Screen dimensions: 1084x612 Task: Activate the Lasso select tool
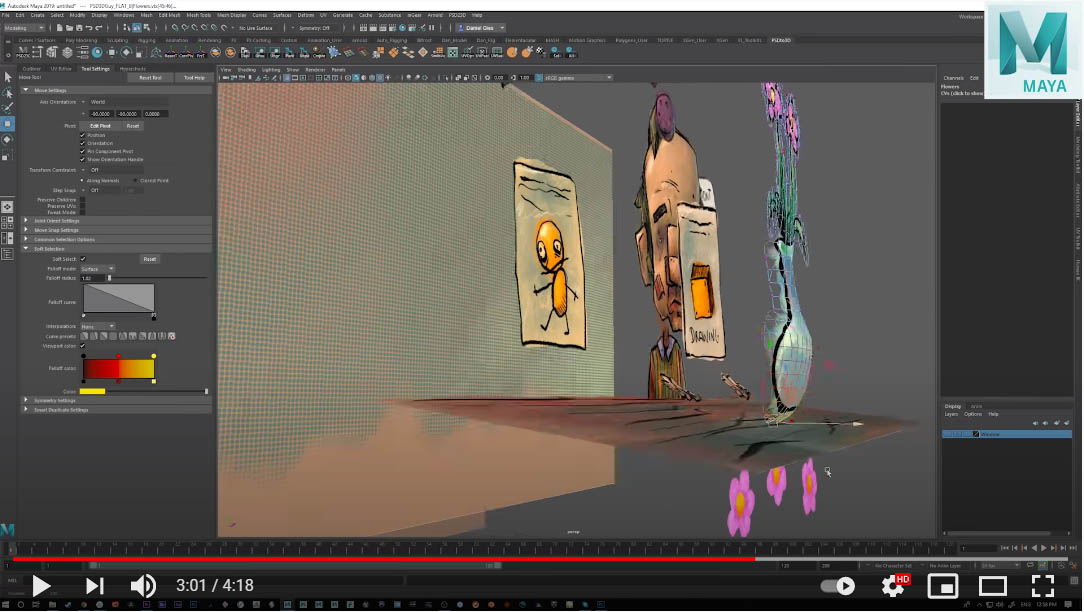click(x=8, y=93)
